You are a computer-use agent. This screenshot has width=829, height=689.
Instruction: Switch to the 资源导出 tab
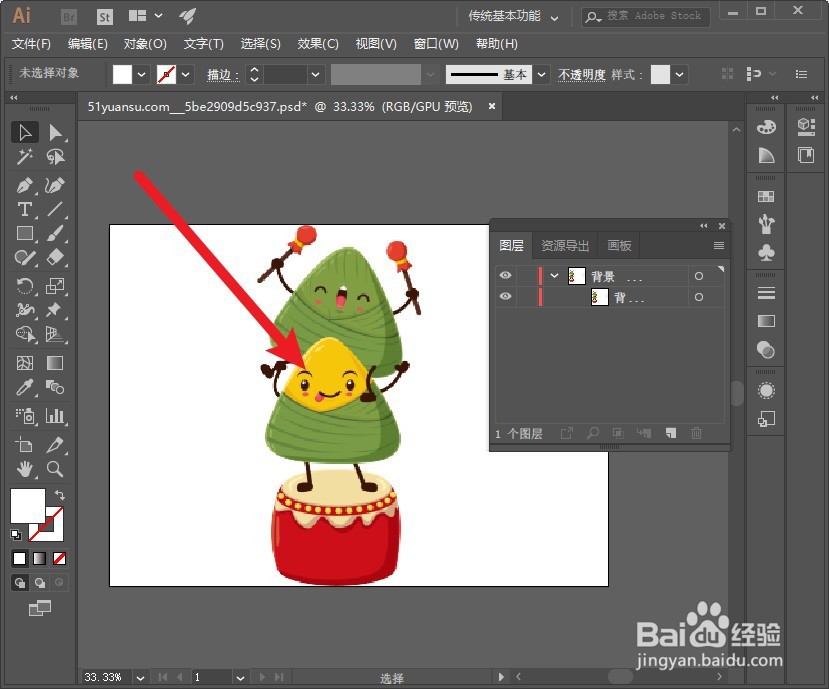(565, 245)
